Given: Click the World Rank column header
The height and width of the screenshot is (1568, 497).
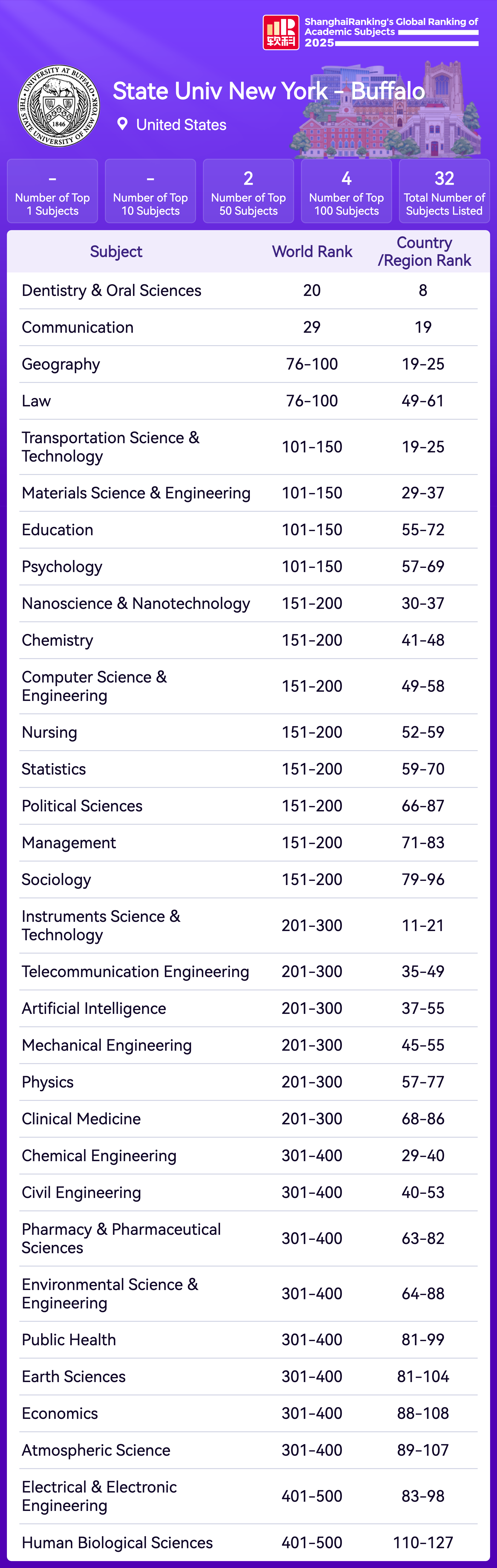Looking at the screenshot, I should coord(312,251).
